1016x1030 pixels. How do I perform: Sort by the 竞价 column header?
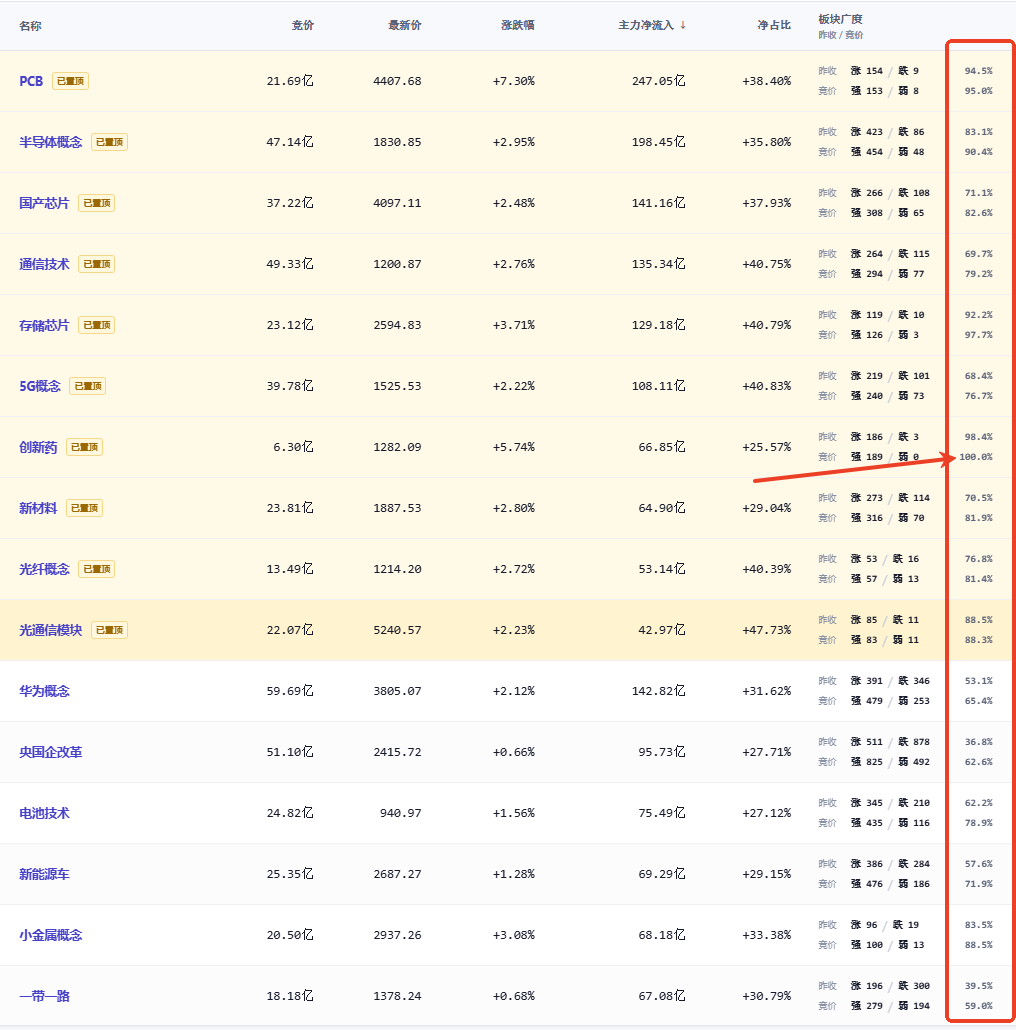pyautogui.click(x=303, y=25)
